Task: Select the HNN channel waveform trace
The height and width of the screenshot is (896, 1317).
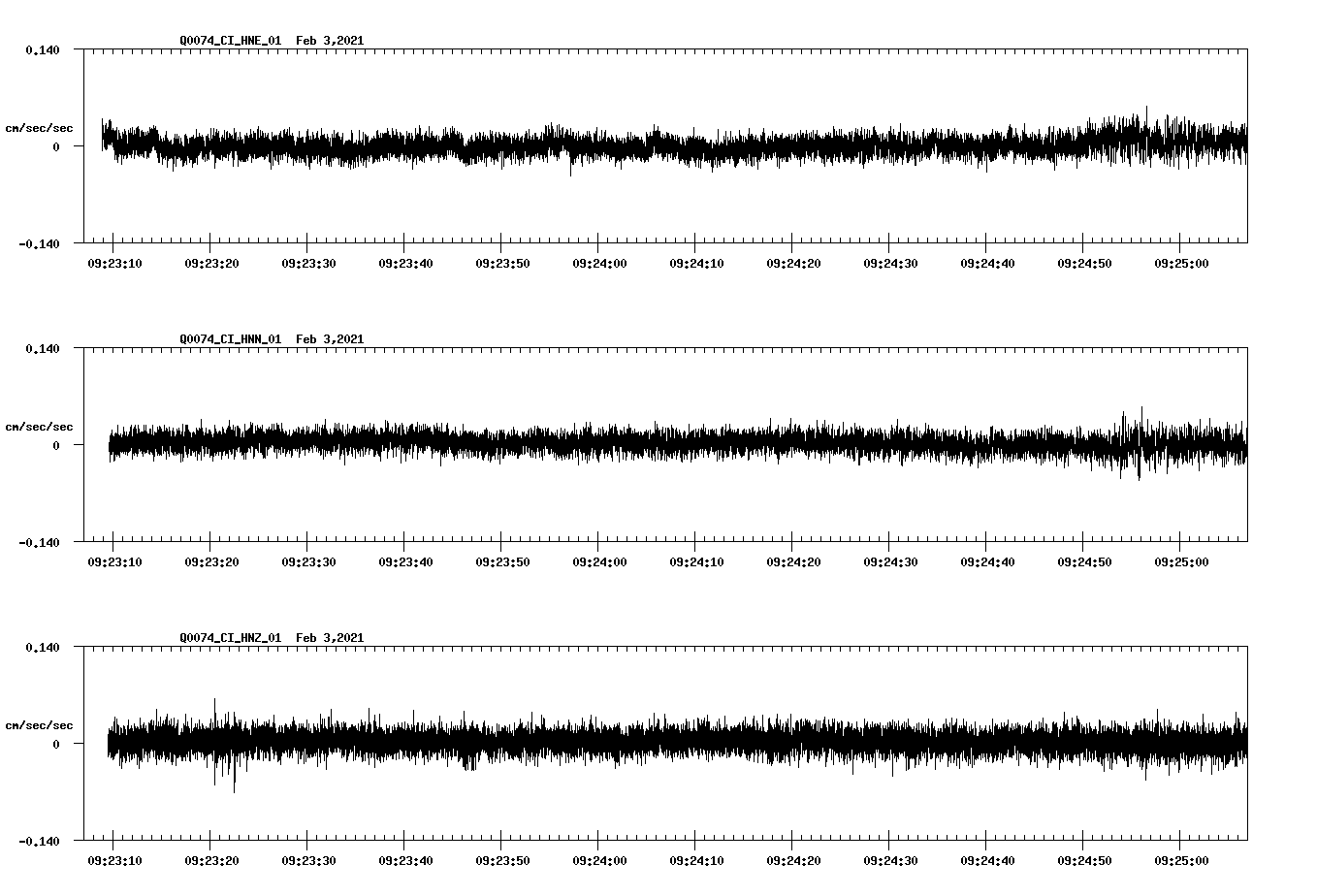Action: pos(582,446)
